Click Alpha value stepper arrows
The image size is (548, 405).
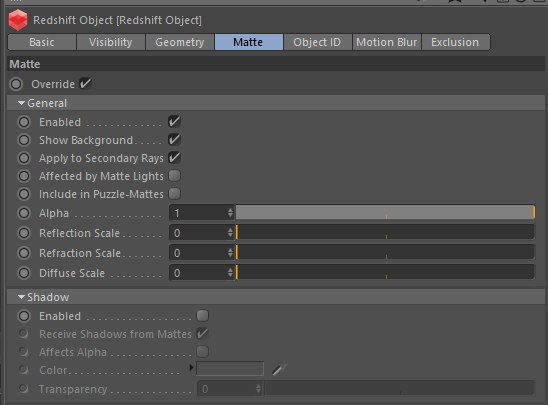(x=230, y=213)
